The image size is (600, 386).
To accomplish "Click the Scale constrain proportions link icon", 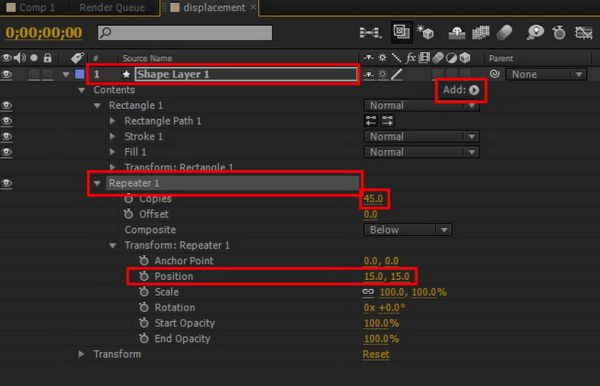I will click(368, 292).
